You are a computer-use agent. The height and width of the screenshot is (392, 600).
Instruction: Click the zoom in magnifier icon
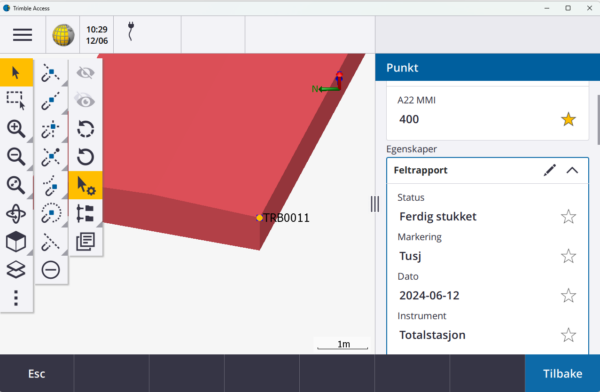pyautogui.click(x=16, y=129)
